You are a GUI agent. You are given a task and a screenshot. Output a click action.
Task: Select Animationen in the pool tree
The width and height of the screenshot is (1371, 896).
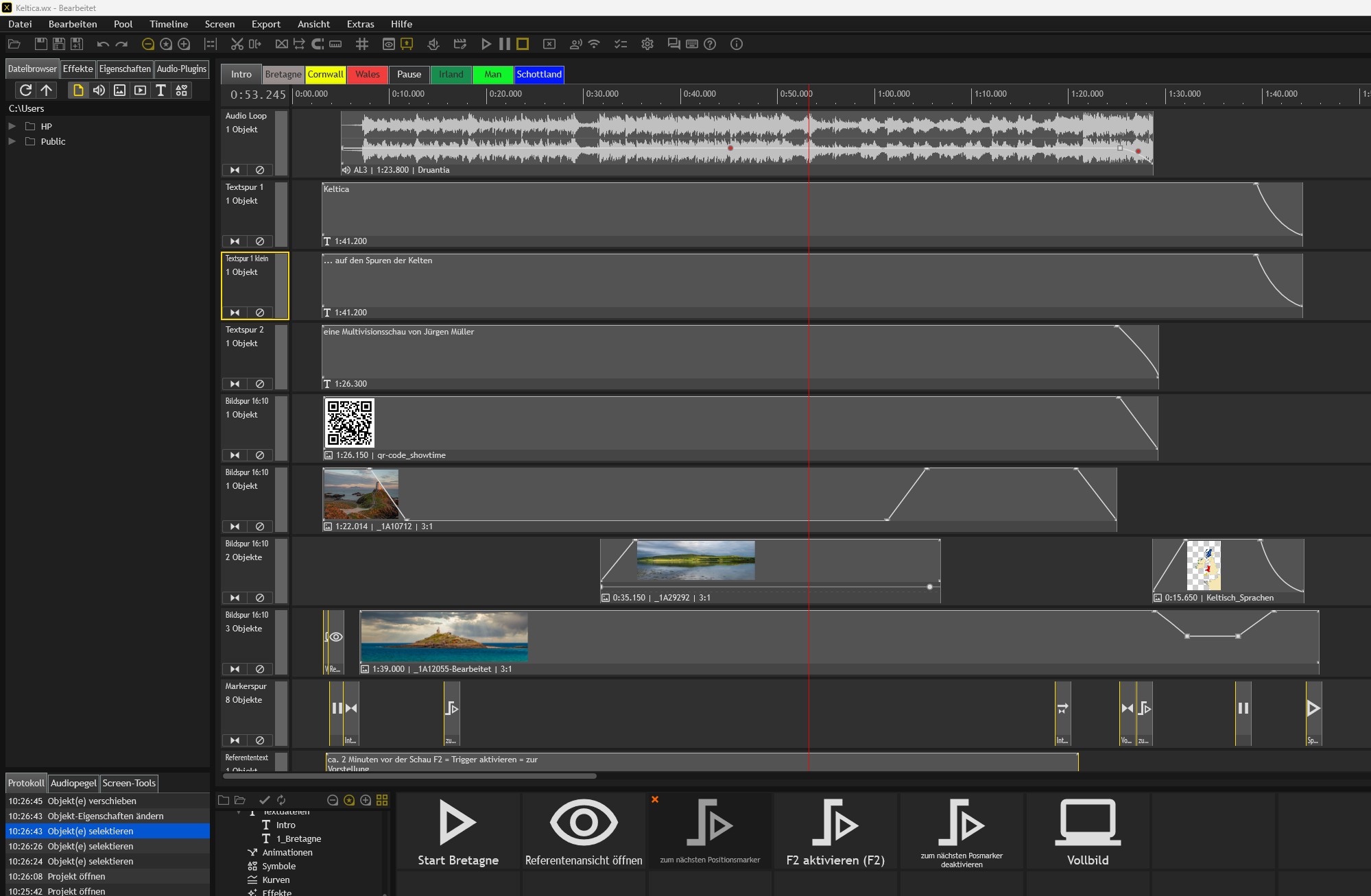click(287, 852)
